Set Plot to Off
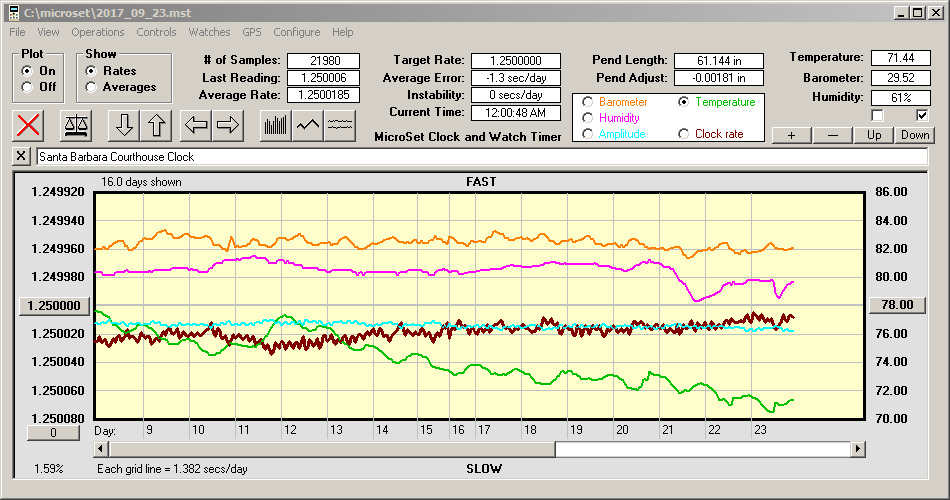 (x=27, y=87)
